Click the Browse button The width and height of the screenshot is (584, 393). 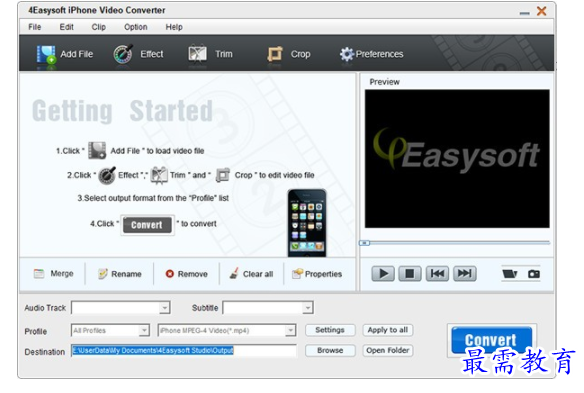330,351
